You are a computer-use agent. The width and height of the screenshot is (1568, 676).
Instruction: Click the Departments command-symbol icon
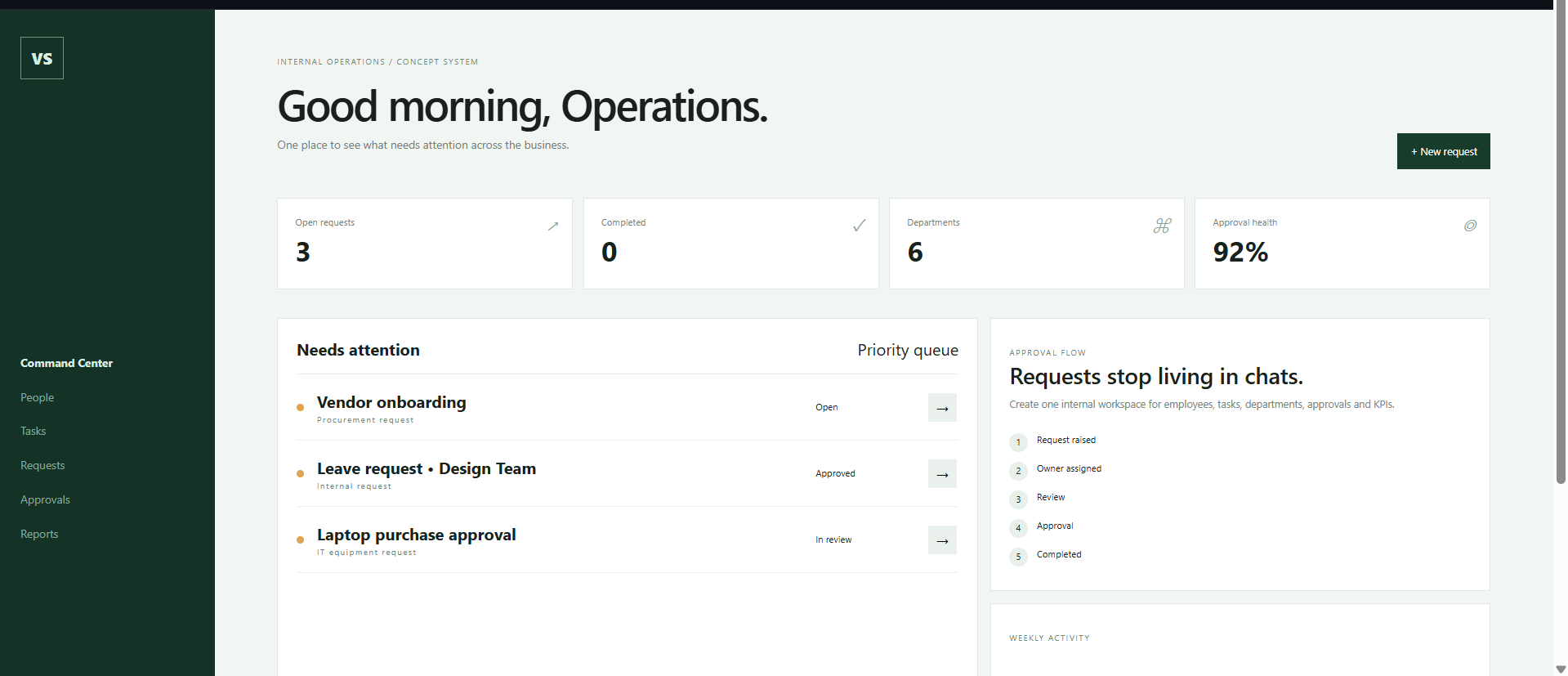point(1163,226)
